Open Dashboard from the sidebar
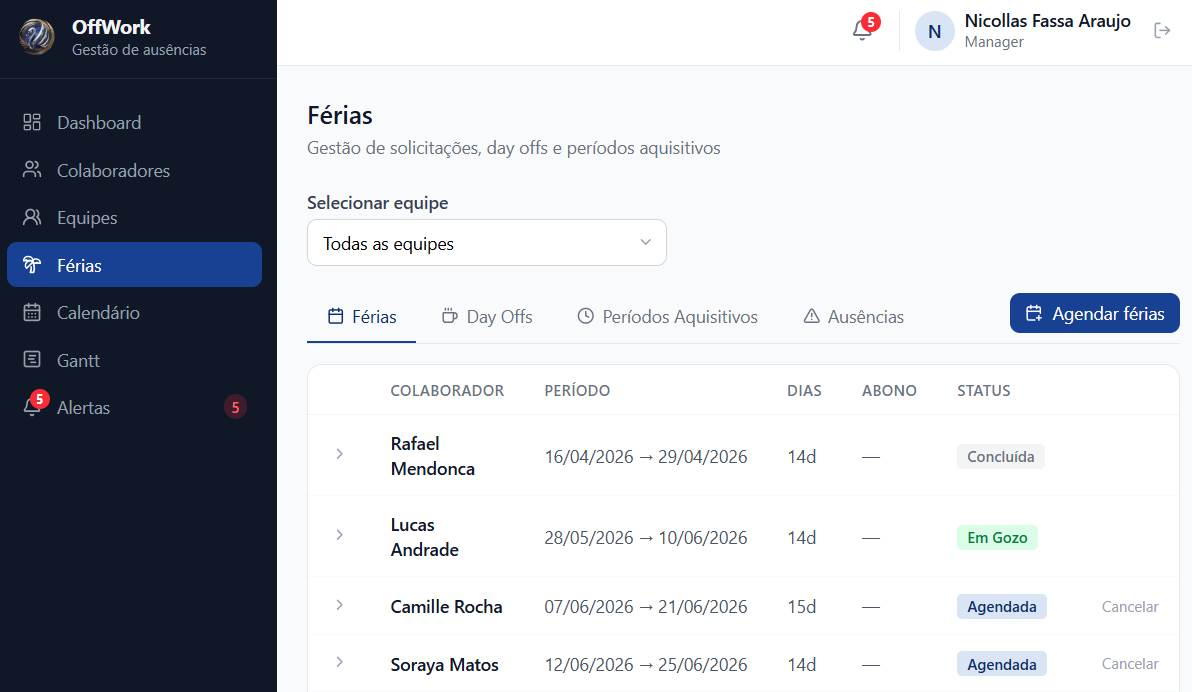 (x=135, y=122)
